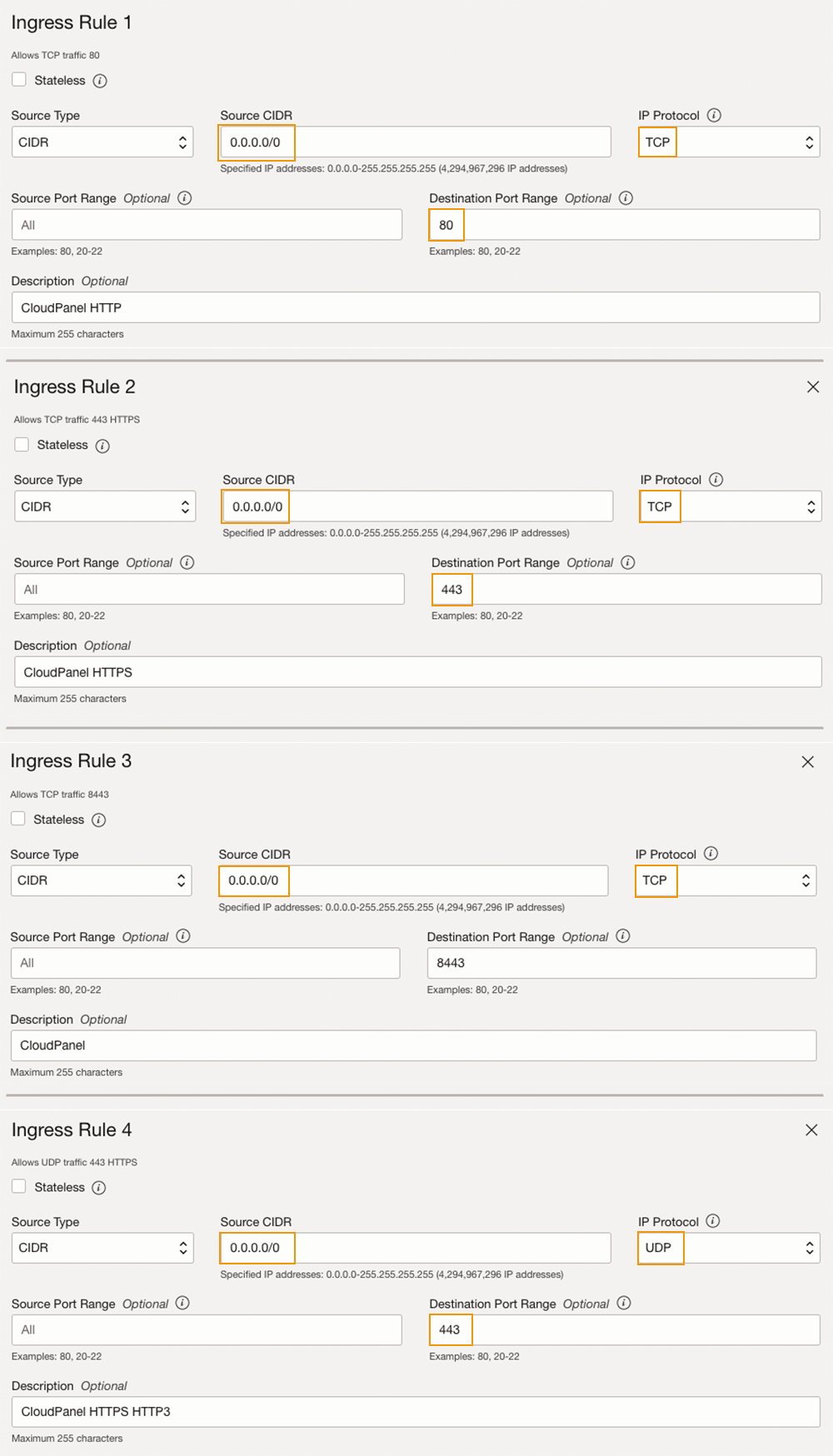833x1456 pixels.
Task: Click Source Port Range info icon in Ingress Rule 2
Action: [x=187, y=562]
